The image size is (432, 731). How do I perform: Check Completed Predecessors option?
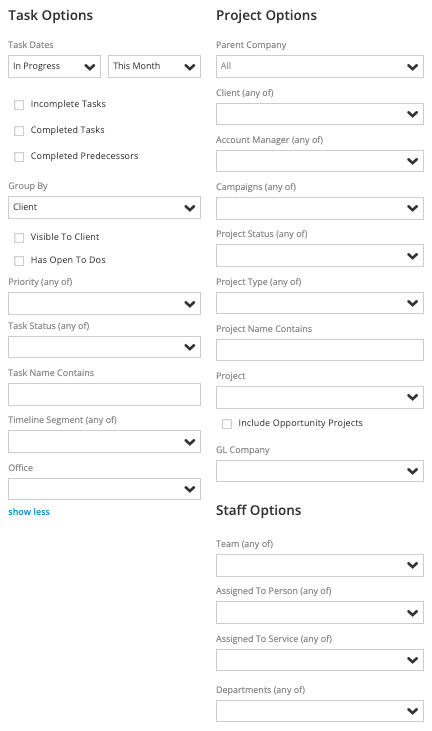(19, 157)
